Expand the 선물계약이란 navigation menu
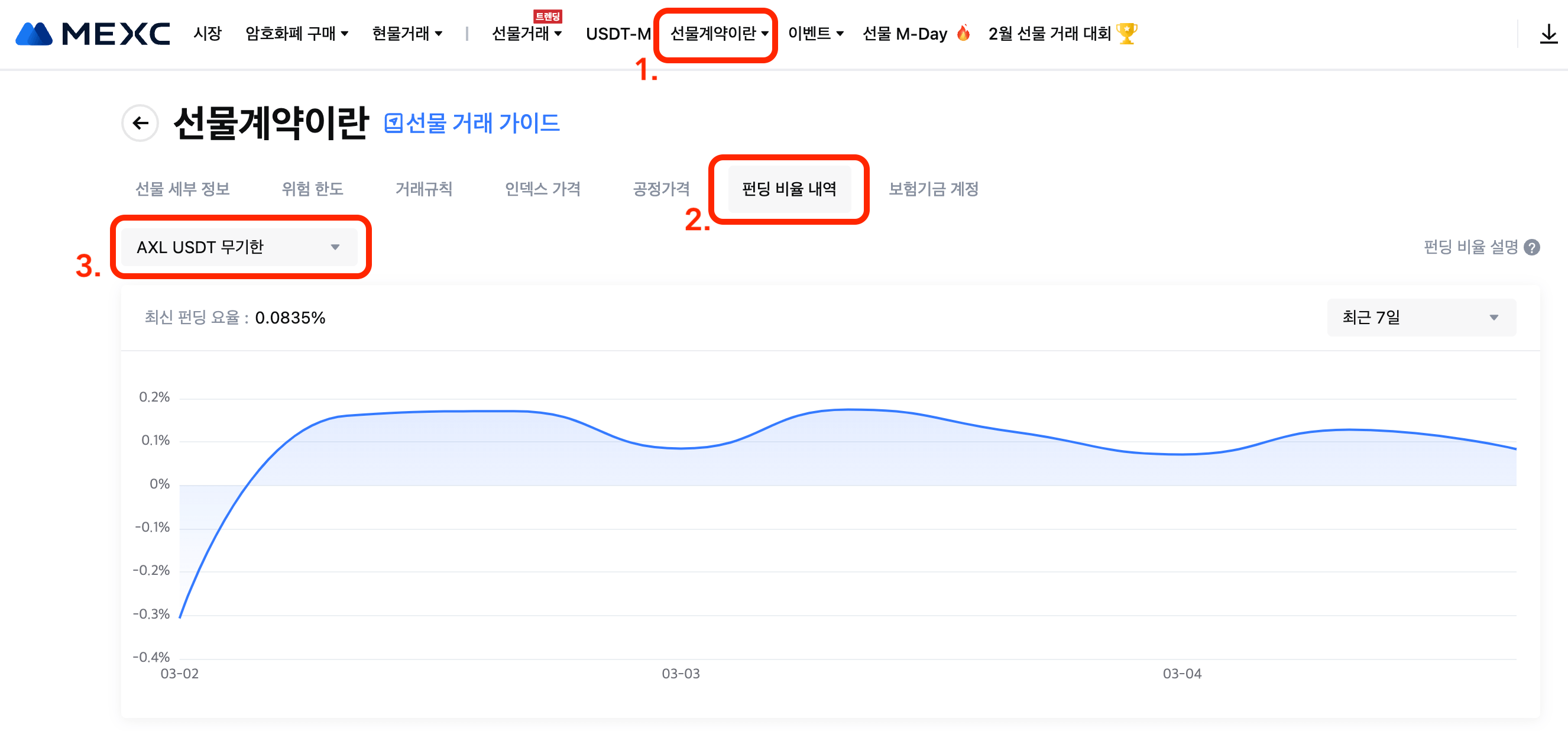Viewport: 1568px width, 731px height. click(x=719, y=34)
